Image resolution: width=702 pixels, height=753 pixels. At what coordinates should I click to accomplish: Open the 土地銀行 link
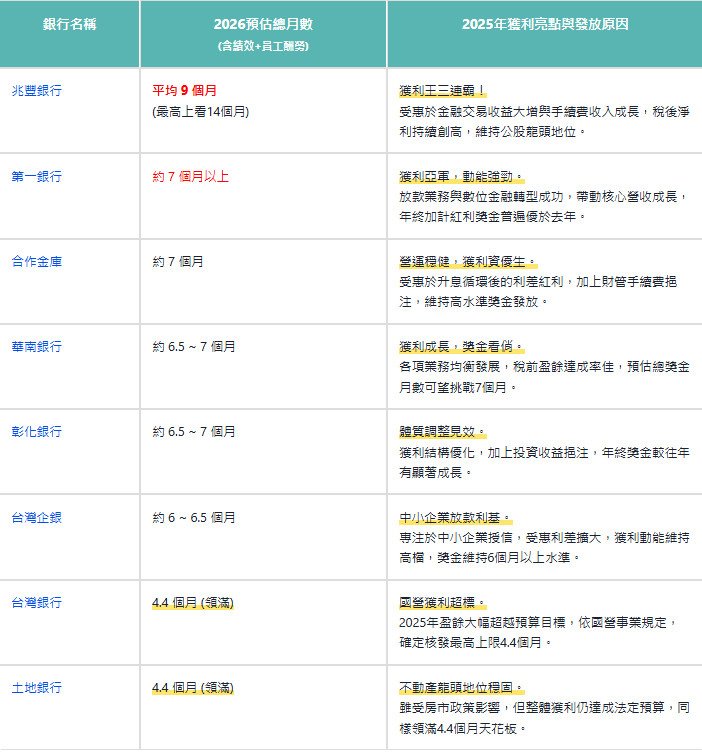(37, 687)
